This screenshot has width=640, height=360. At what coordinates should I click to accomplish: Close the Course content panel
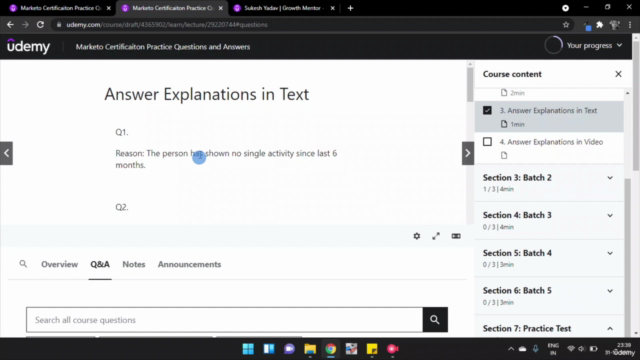[618, 74]
